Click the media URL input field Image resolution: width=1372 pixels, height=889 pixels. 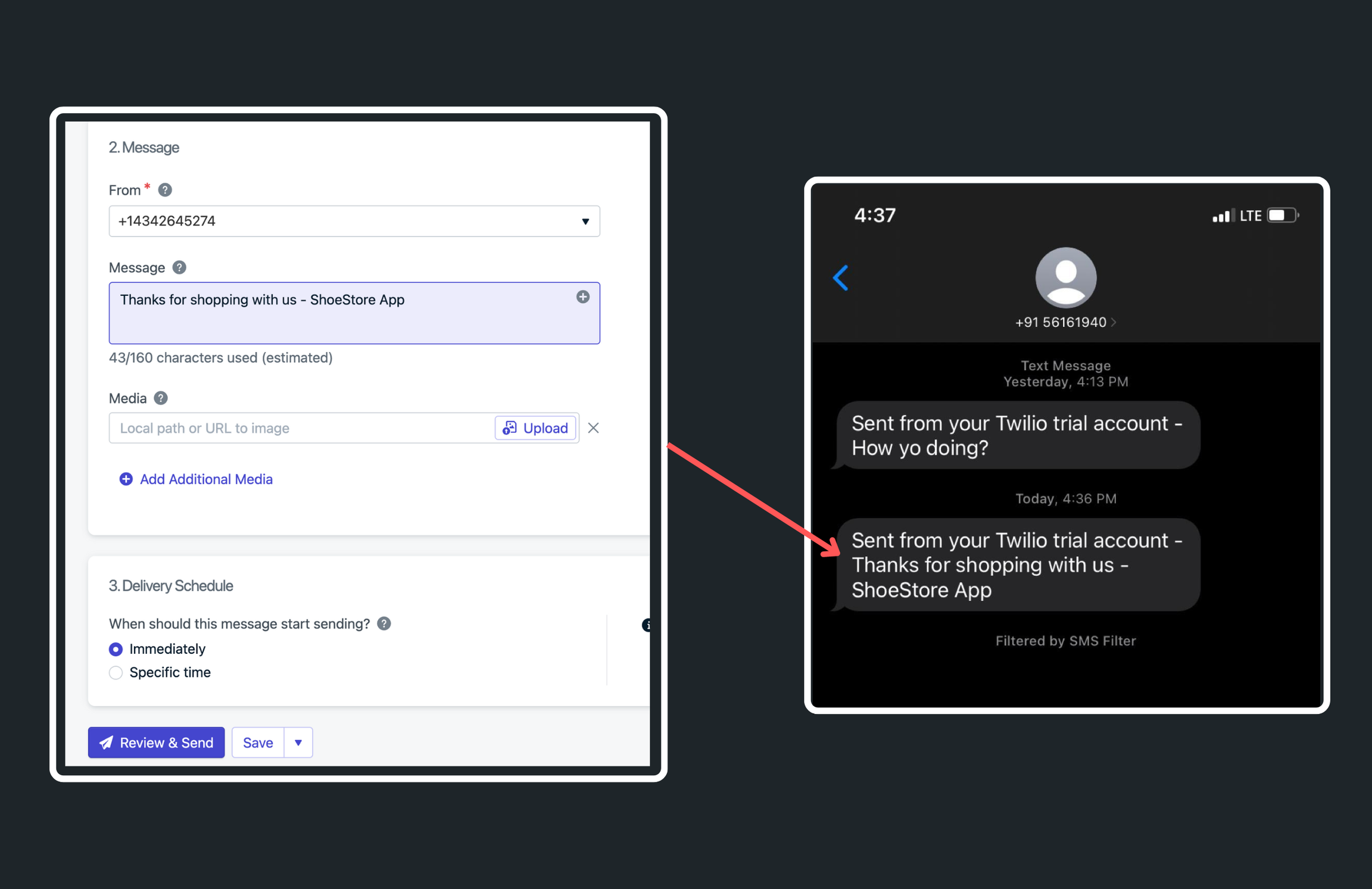click(x=303, y=428)
